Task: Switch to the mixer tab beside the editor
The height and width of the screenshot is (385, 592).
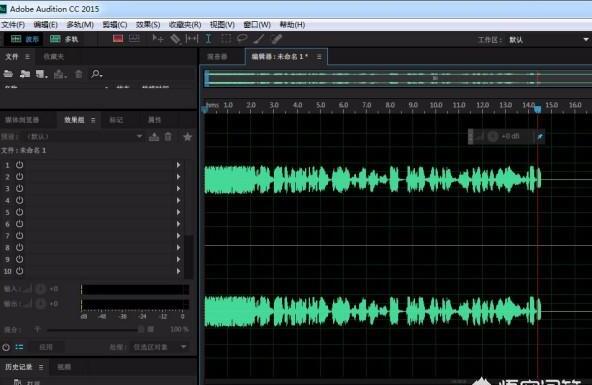Action: click(x=217, y=57)
